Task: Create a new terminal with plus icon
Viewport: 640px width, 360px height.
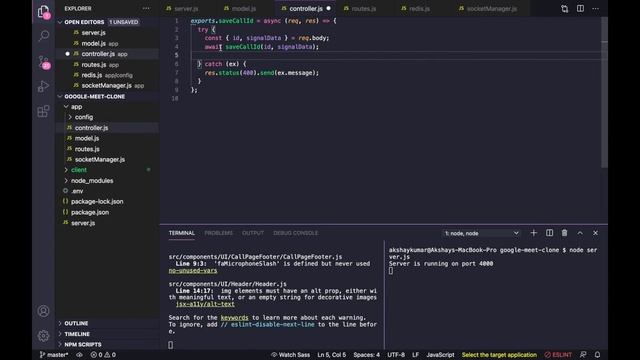Action: click(533, 233)
